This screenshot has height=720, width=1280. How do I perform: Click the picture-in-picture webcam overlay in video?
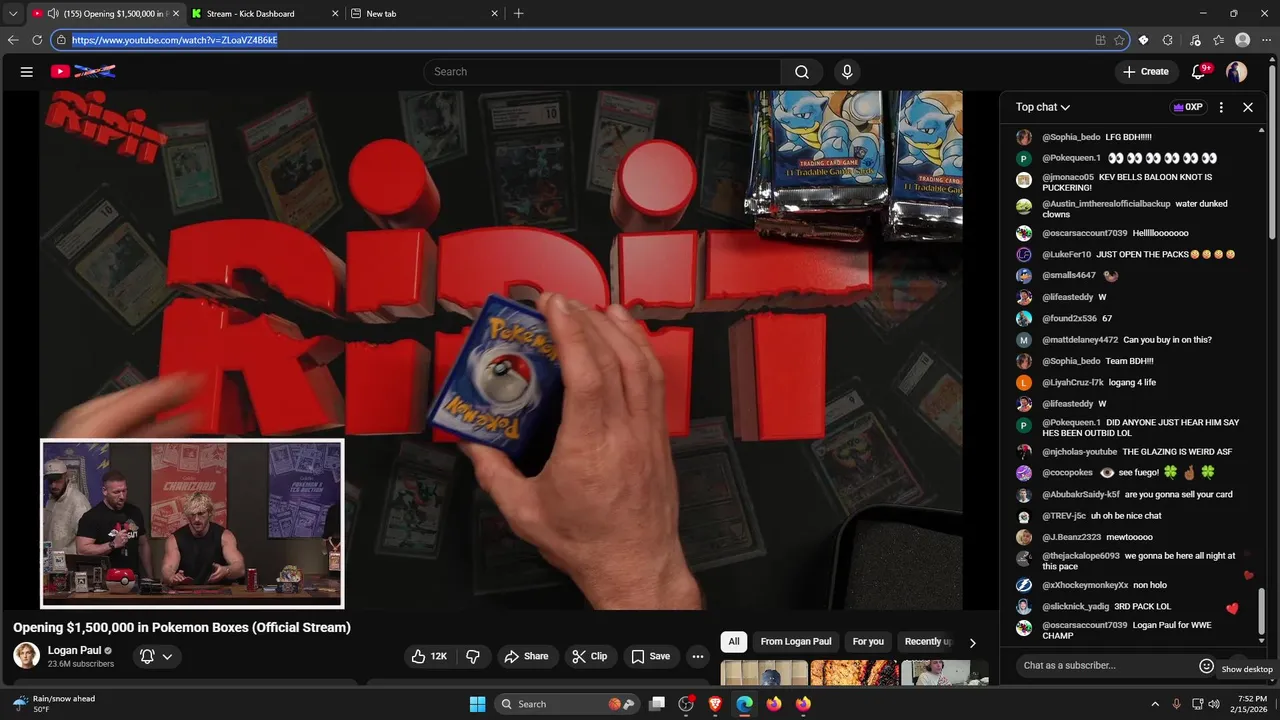[192, 523]
